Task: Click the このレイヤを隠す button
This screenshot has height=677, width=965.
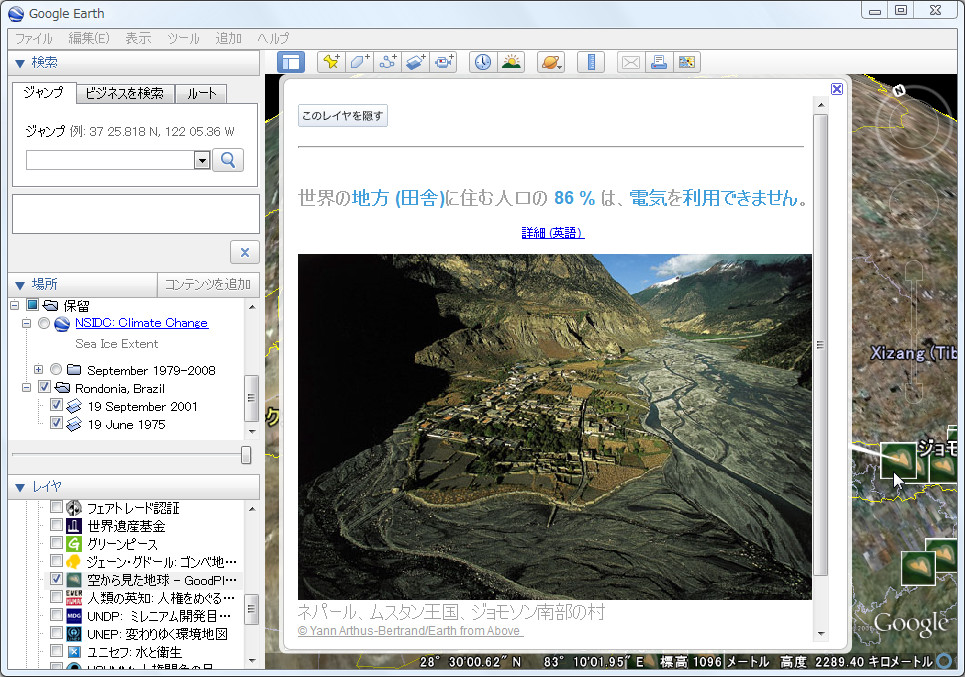Action: pos(343,116)
